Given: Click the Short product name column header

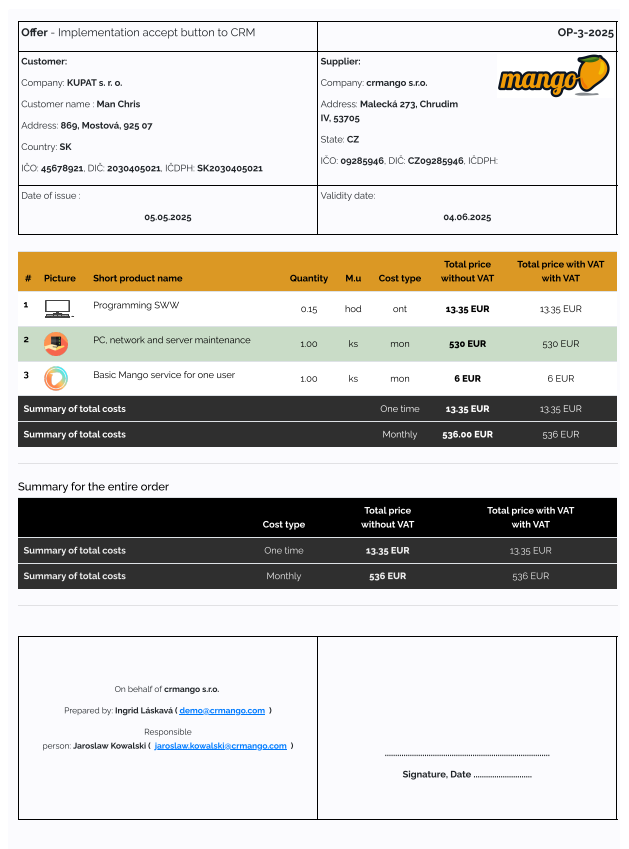Looking at the screenshot, I should [x=137, y=278].
